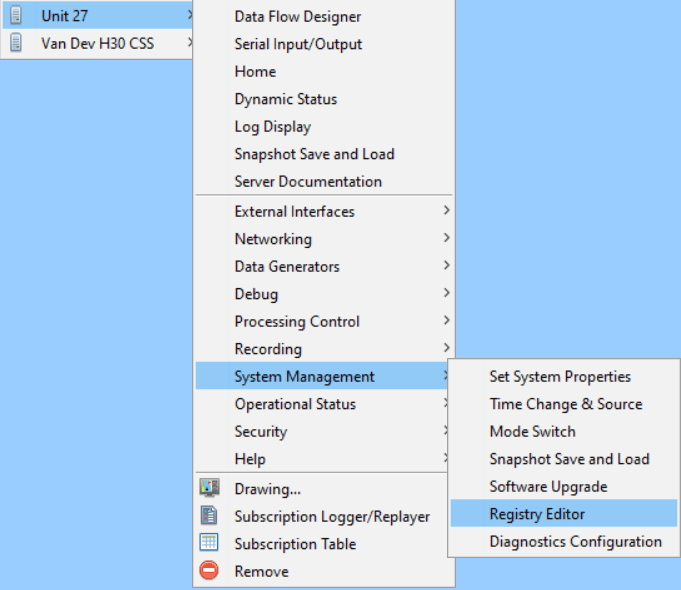Screen dimensions: 681x590
Task: Open Server Documentation
Action: (308, 182)
